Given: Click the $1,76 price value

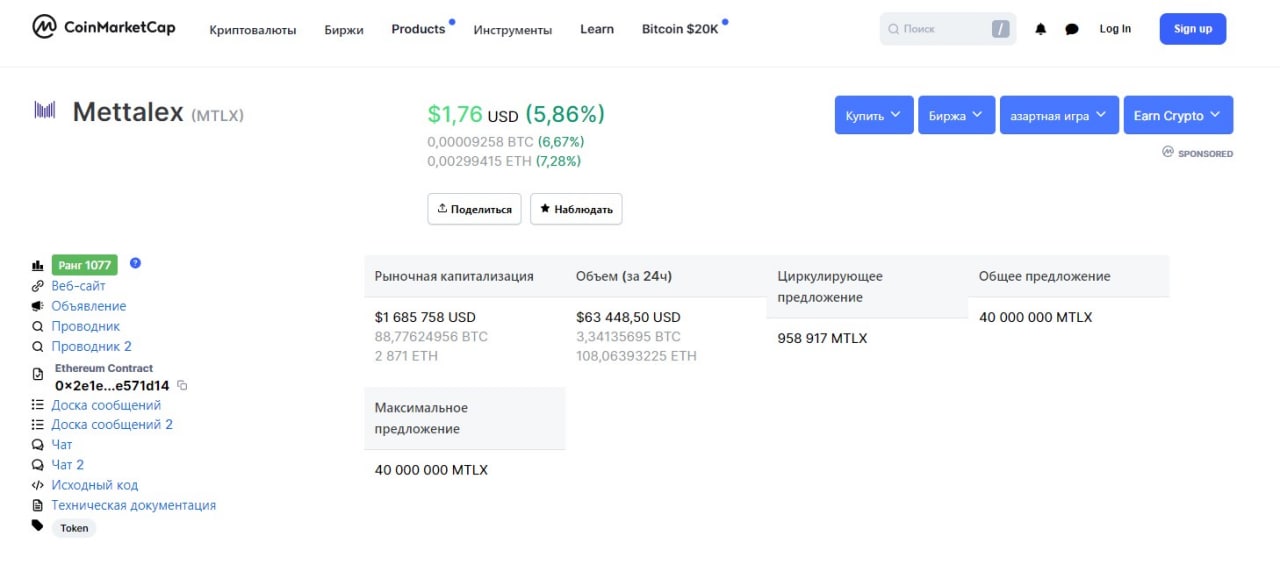Looking at the screenshot, I should pos(455,114).
